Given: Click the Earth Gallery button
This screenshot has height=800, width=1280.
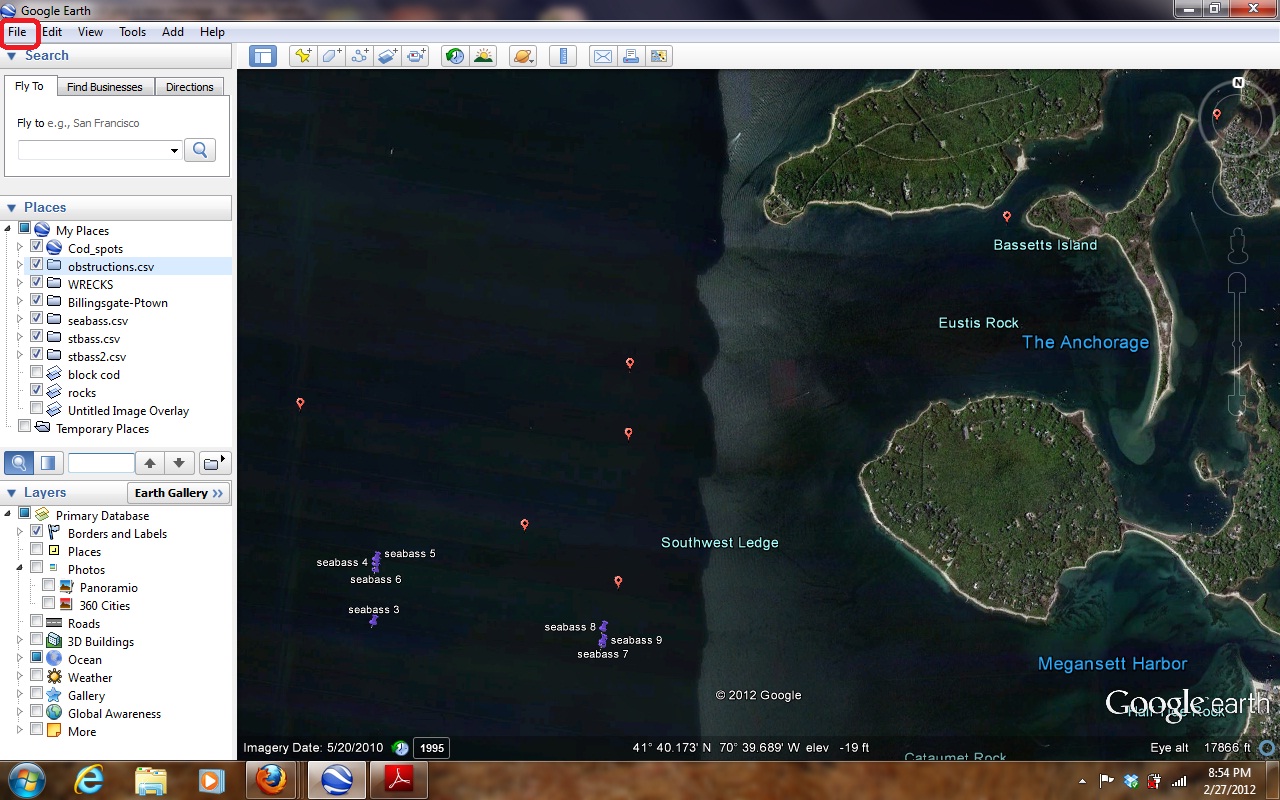Looking at the screenshot, I should (x=179, y=493).
